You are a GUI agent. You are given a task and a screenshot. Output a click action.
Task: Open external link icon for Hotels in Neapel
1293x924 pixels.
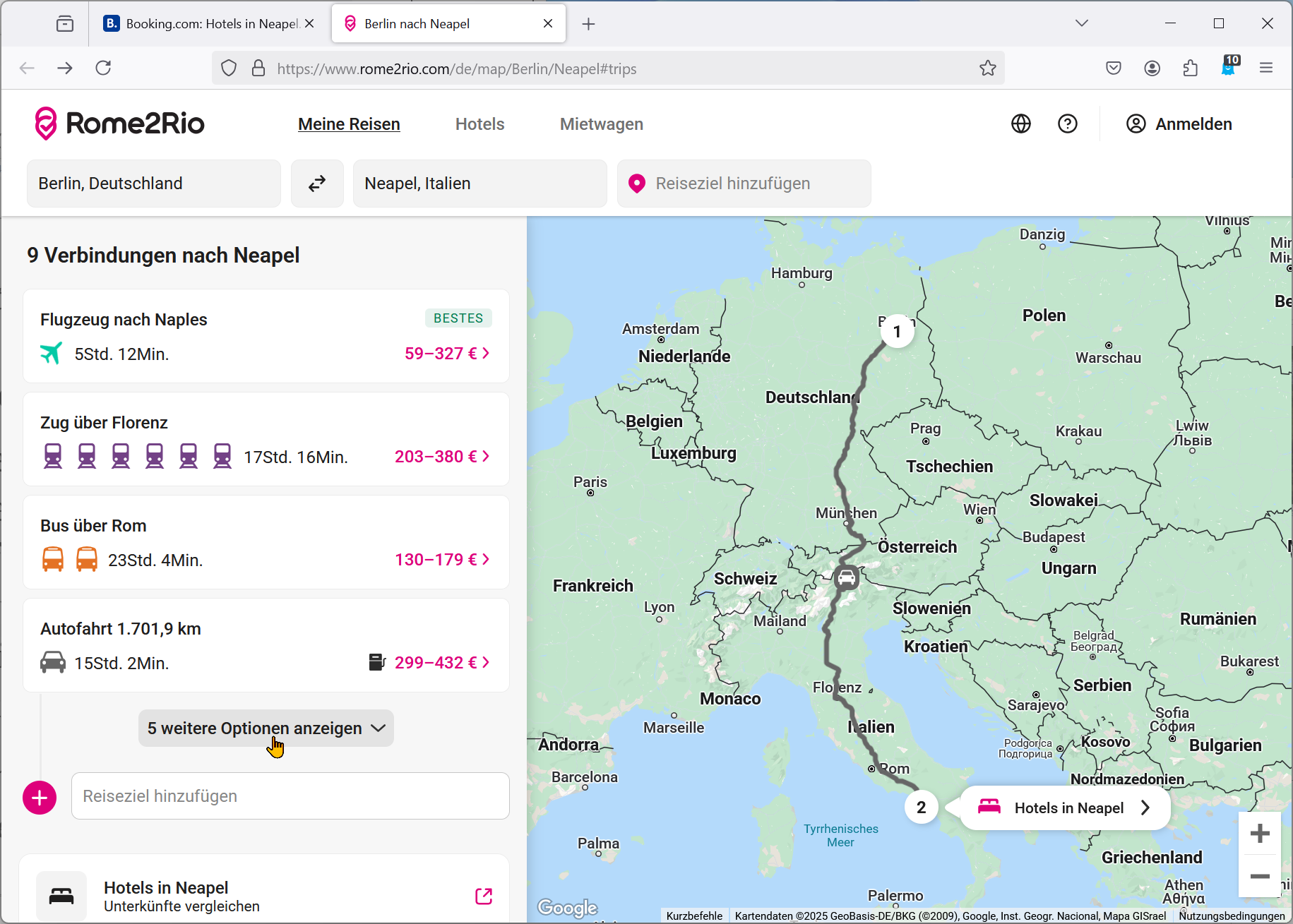point(484,896)
